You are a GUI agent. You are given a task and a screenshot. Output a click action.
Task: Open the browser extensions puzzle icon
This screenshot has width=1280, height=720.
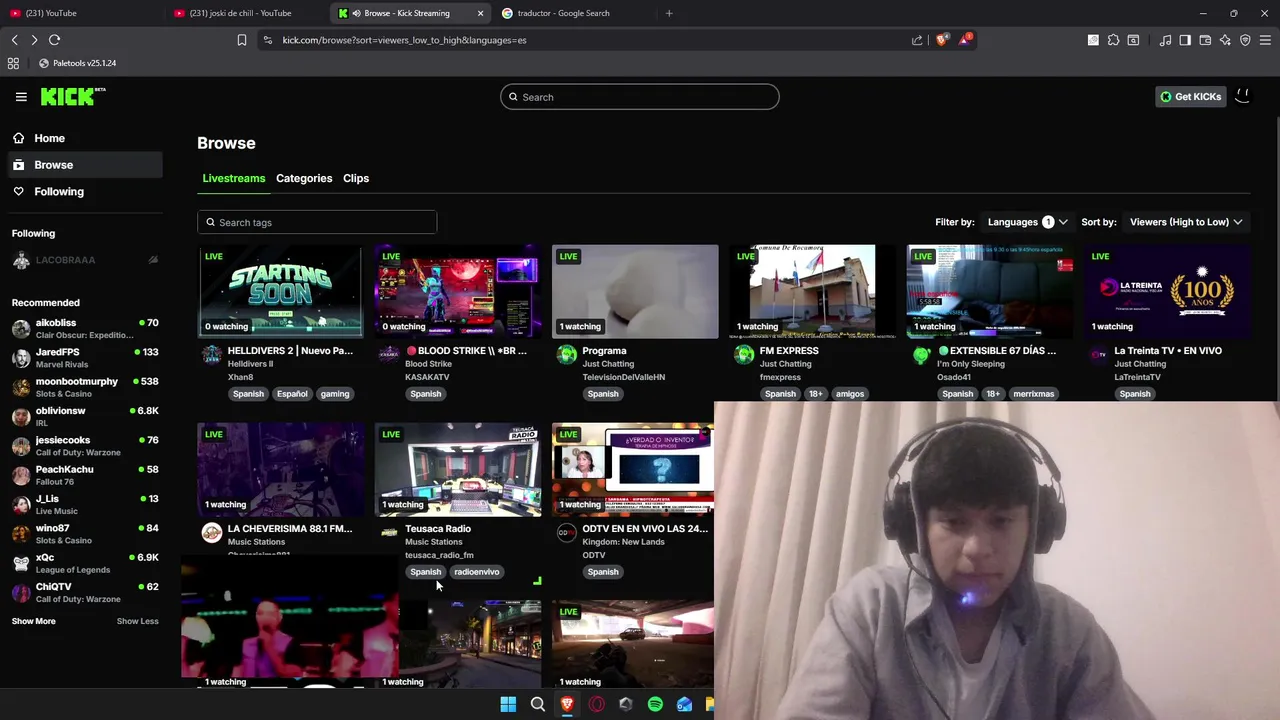[1113, 40]
